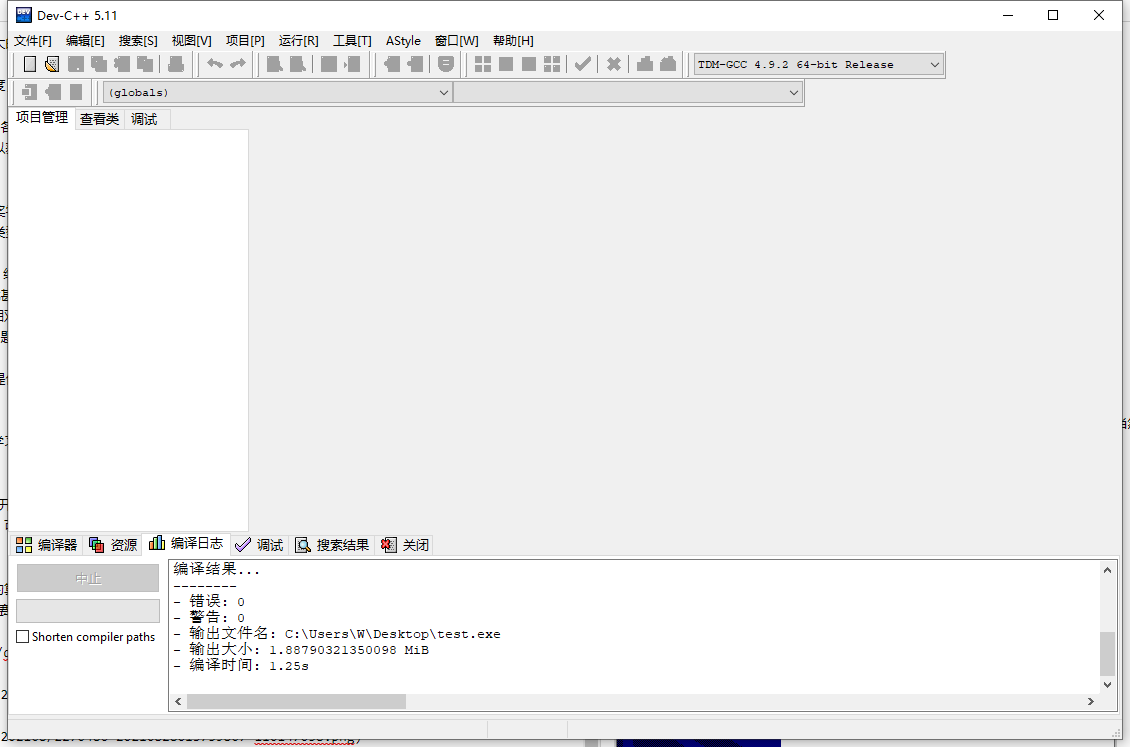Click the 警告: 0 log line
1130x747 pixels.
point(209,617)
